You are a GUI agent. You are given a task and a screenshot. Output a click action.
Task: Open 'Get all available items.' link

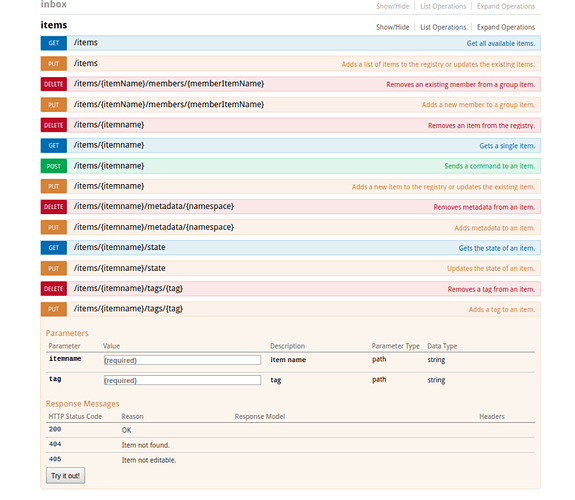click(501, 43)
